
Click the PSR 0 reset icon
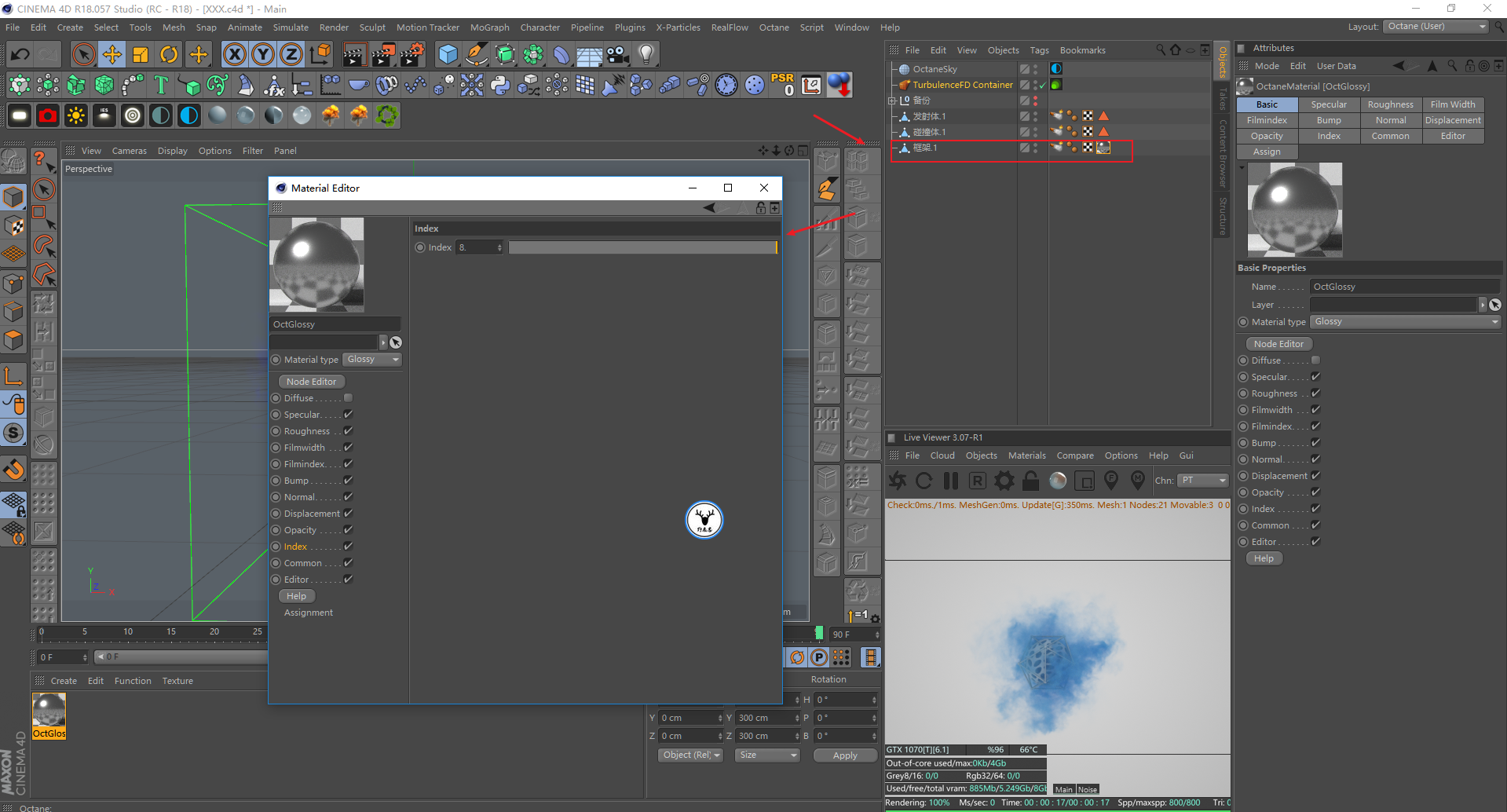coord(783,84)
